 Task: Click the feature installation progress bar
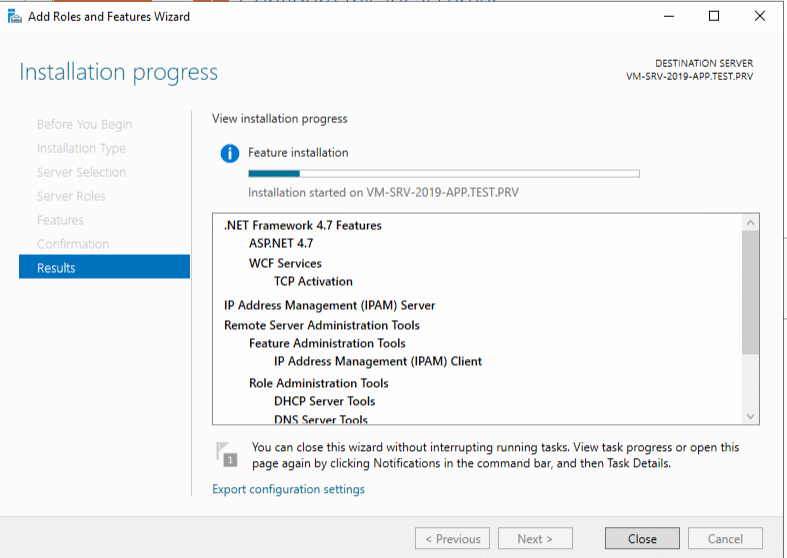click(444, 174)
